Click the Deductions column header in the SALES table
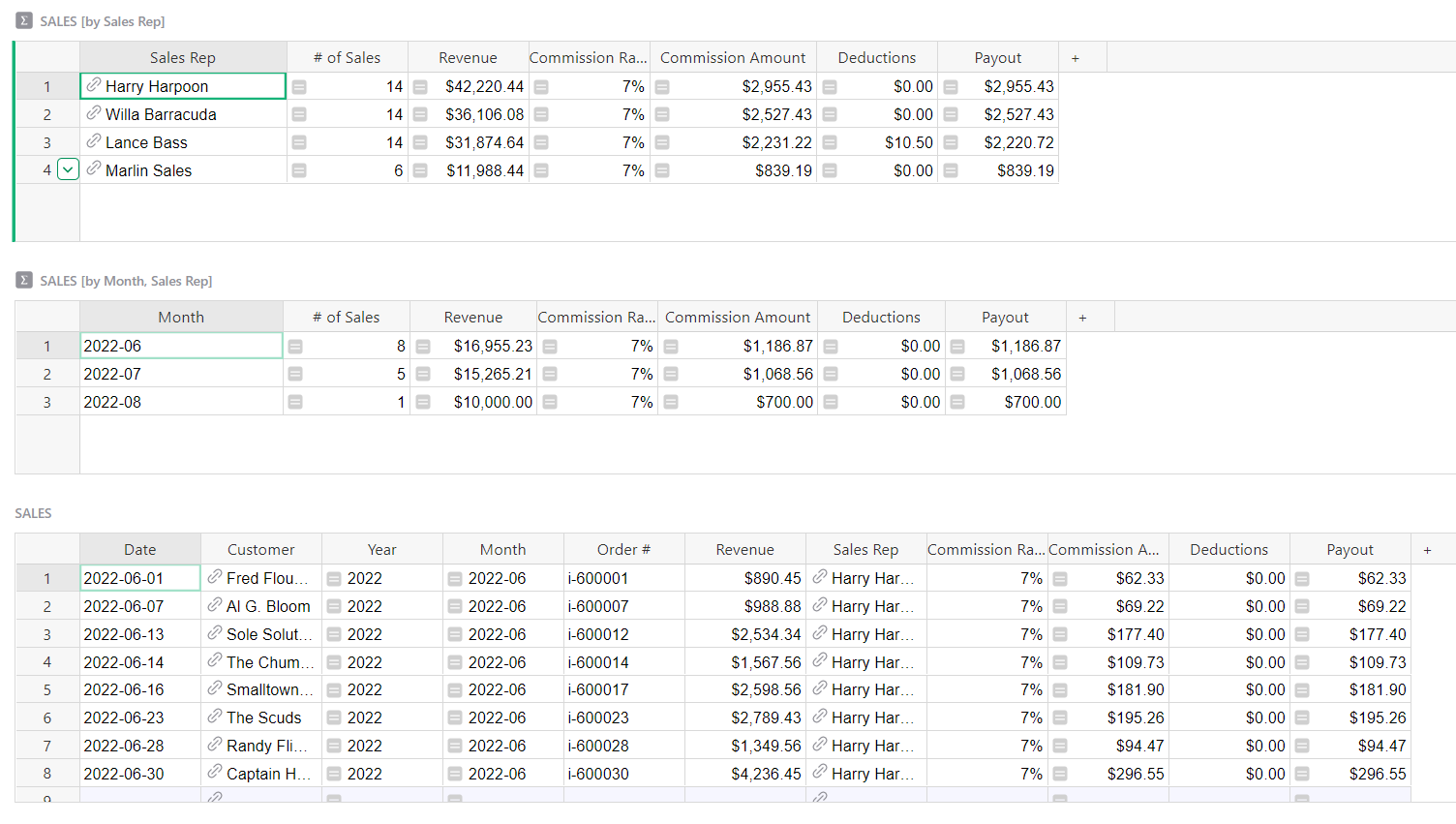 [1229, 549]
